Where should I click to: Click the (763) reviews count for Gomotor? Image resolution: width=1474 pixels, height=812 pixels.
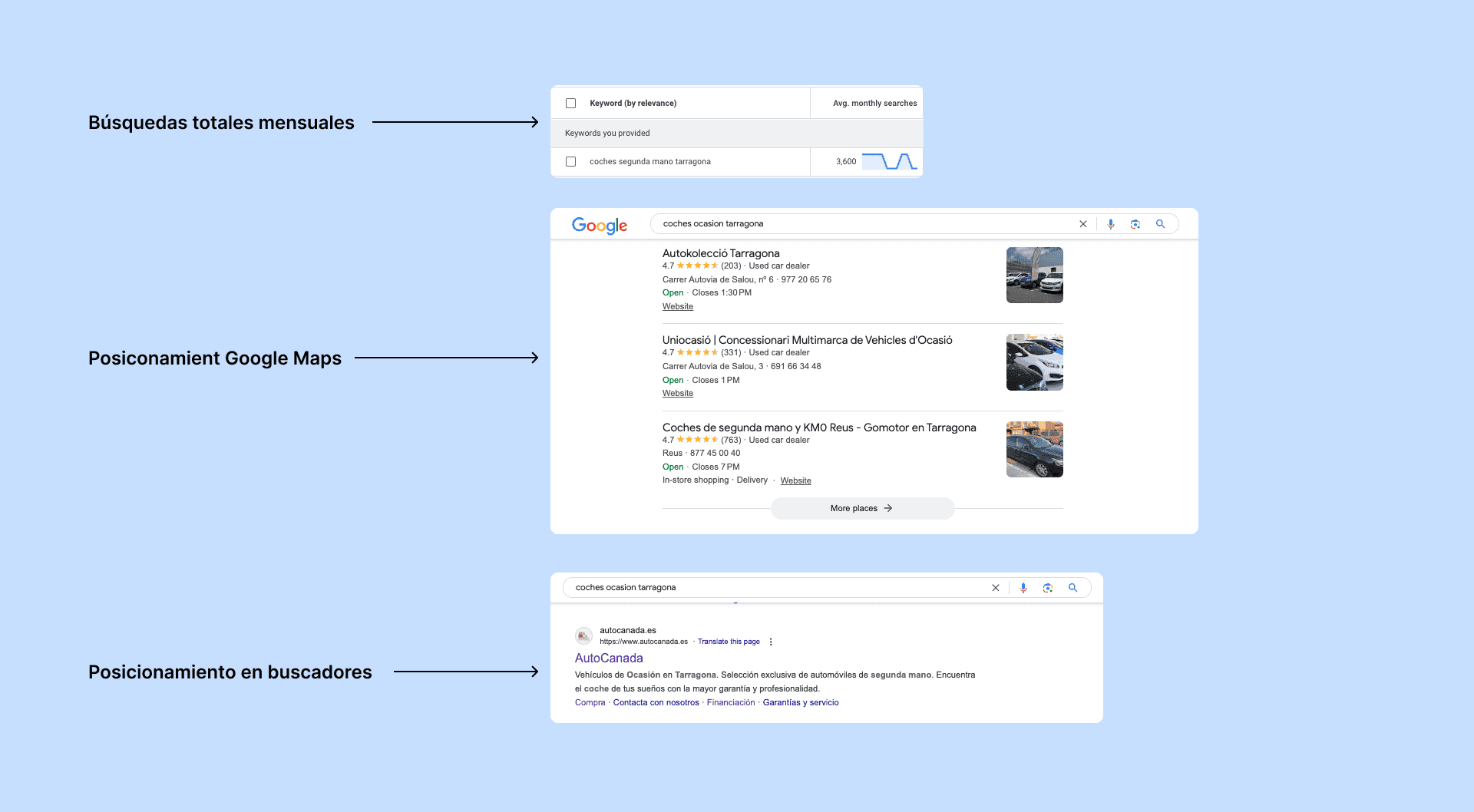point(731,441)
